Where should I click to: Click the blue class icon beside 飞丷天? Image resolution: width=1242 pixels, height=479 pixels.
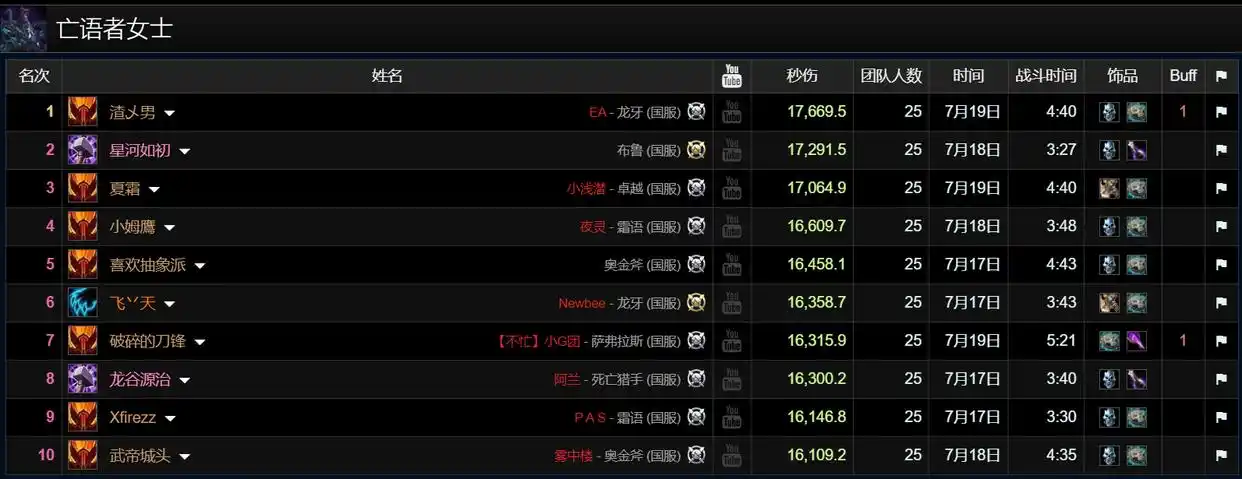[x=82, y=303]
